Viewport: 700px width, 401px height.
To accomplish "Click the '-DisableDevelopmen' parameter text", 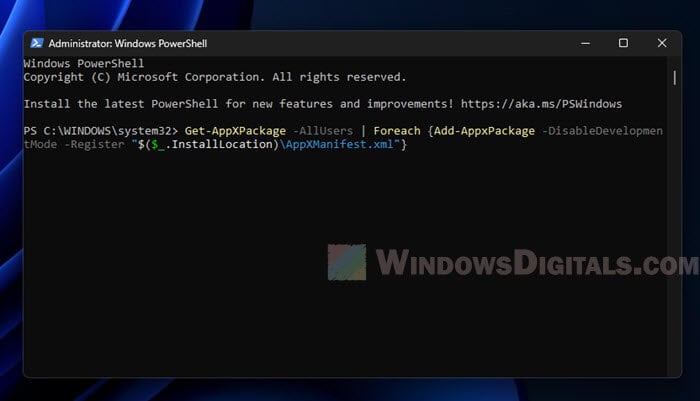I will point(602,131).
